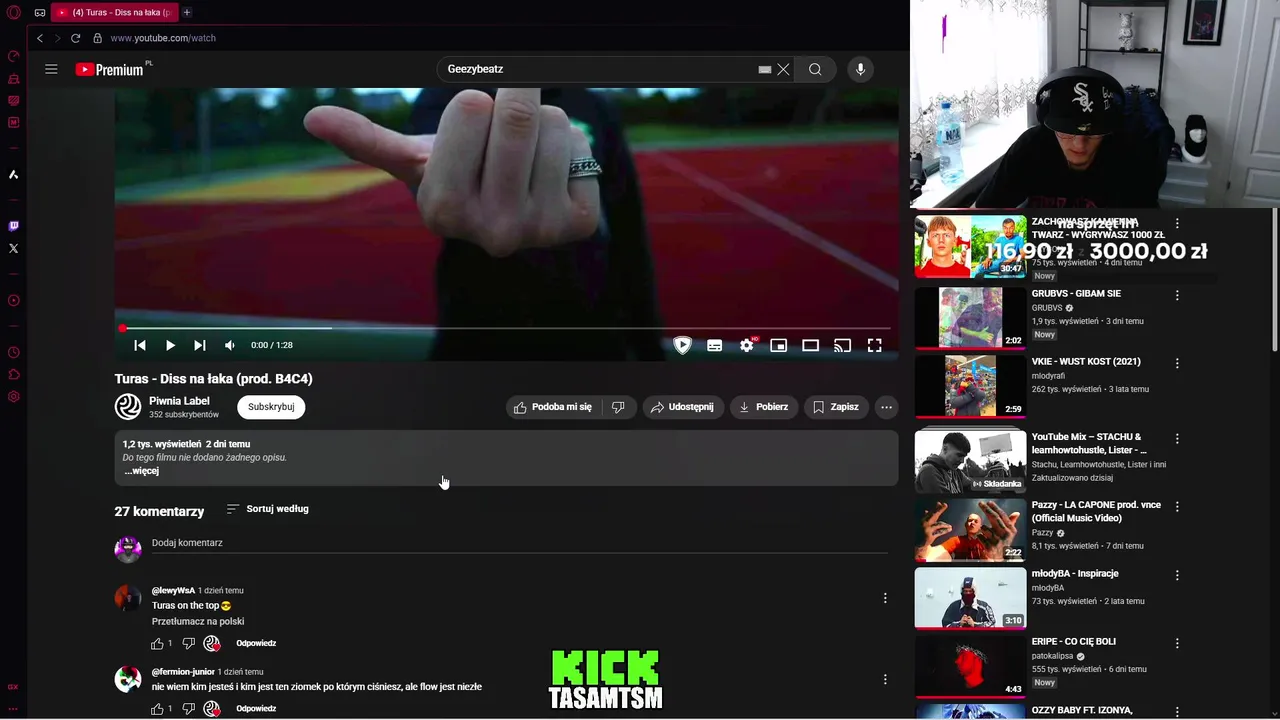Open GX Corner gamepad icon in tab bar
Screen dimensions: 1280x720
click(x=40, y=13)
